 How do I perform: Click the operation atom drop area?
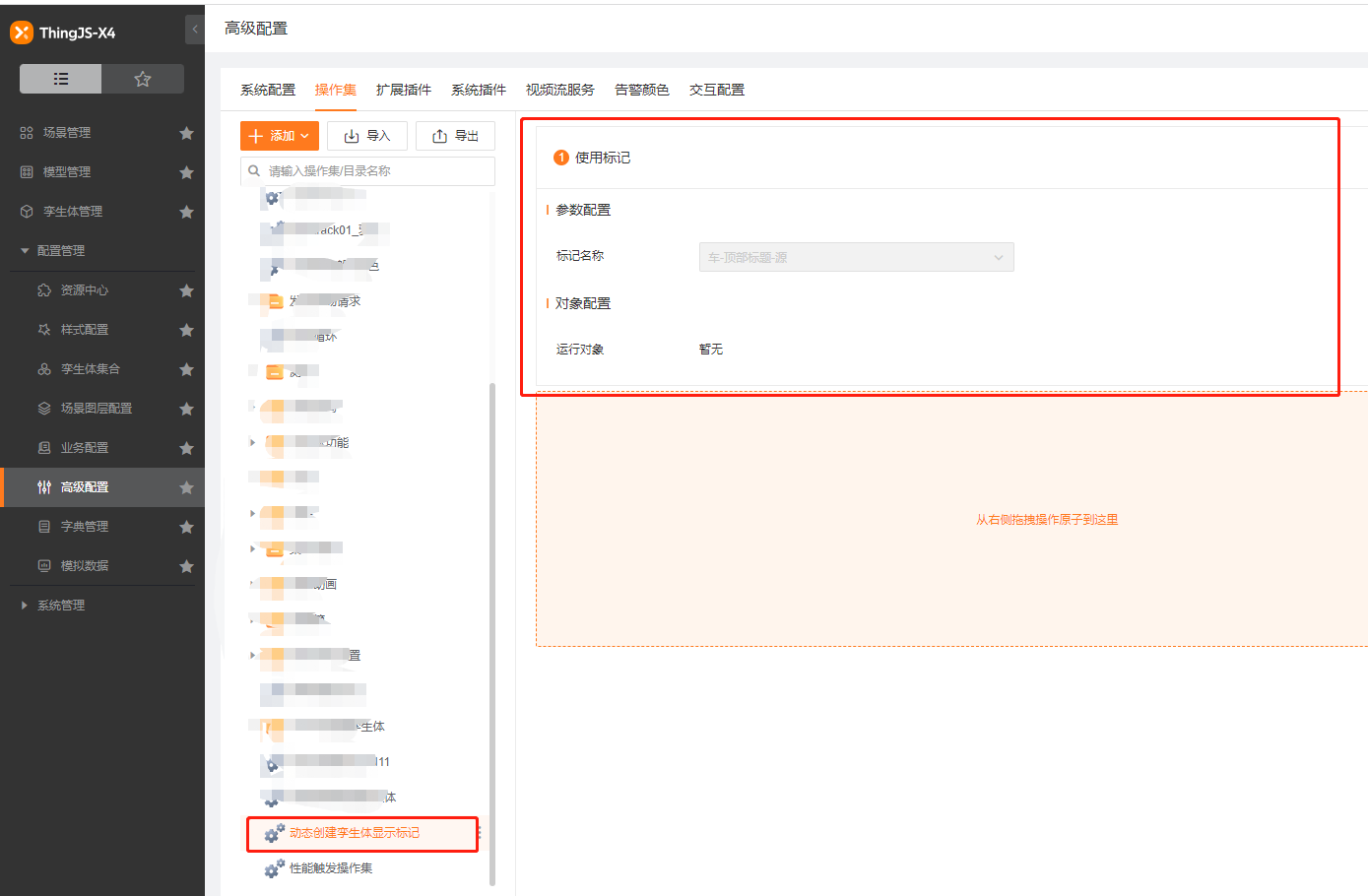tap(951, 520)
